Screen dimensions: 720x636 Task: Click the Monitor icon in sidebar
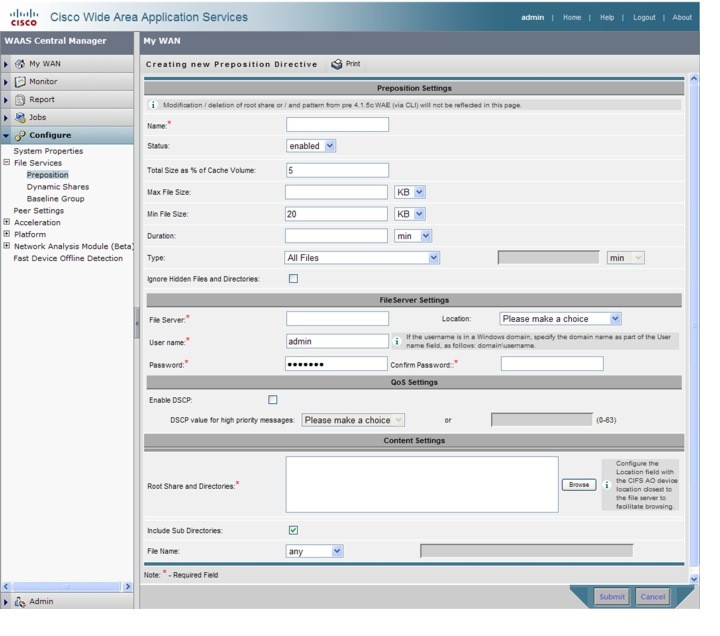pyautogui.click(x=20, y=82)
